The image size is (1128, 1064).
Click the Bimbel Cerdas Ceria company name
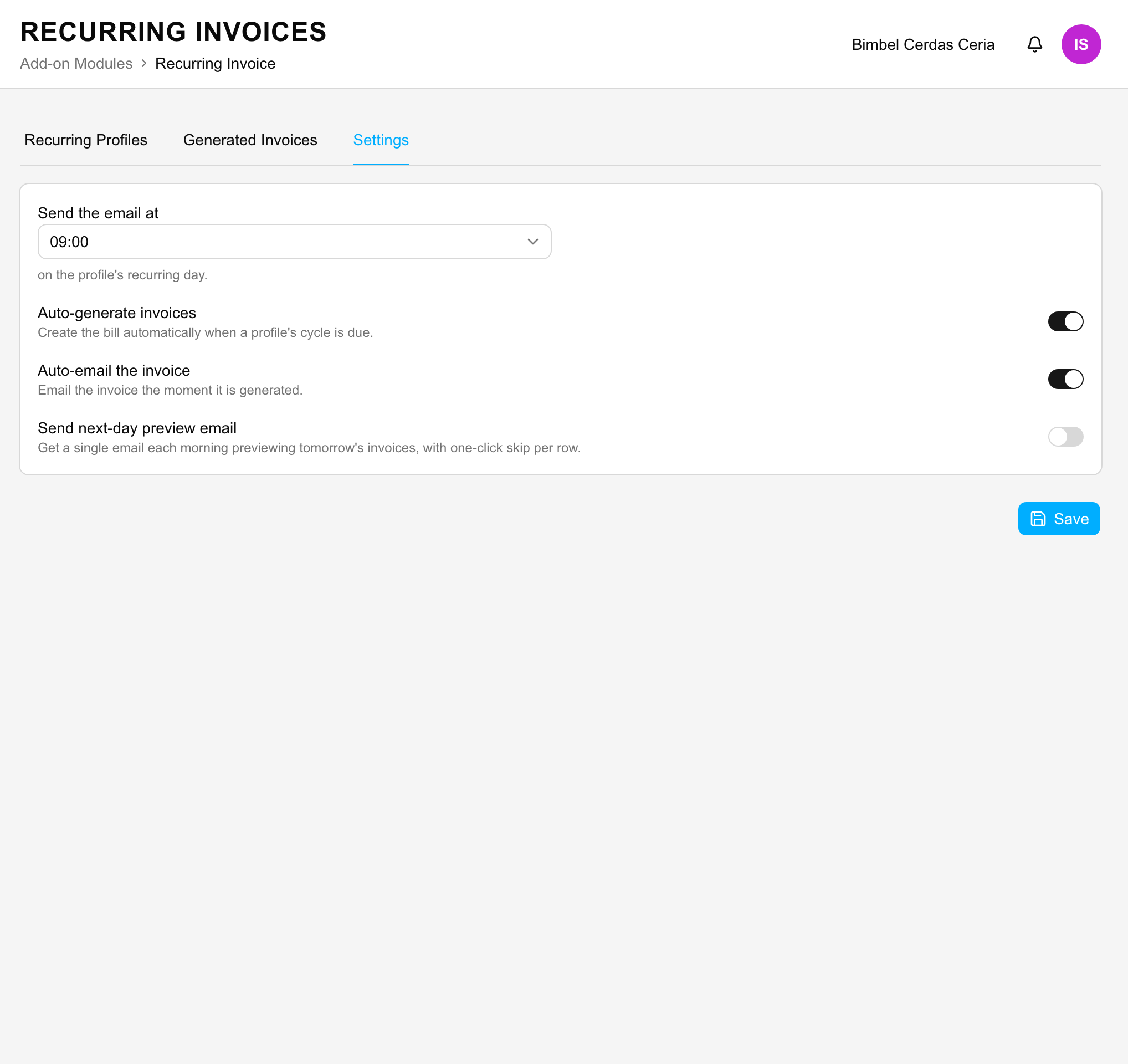point(922,45)
